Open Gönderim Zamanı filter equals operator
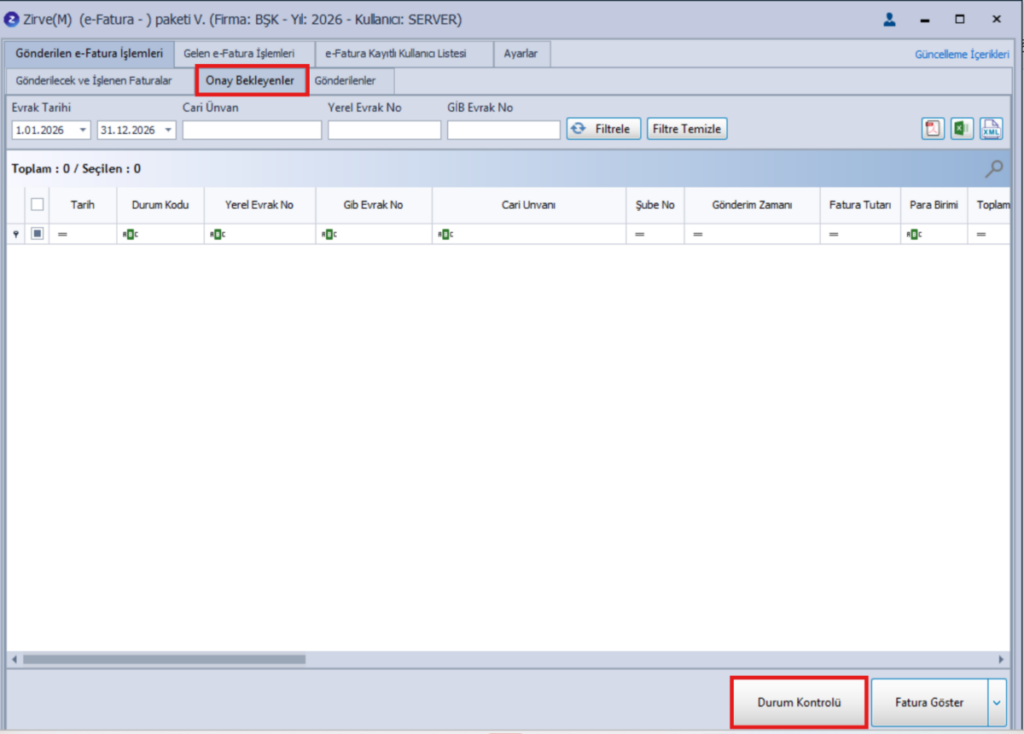Screen dimensions: 1024x734 pos(698,234)
